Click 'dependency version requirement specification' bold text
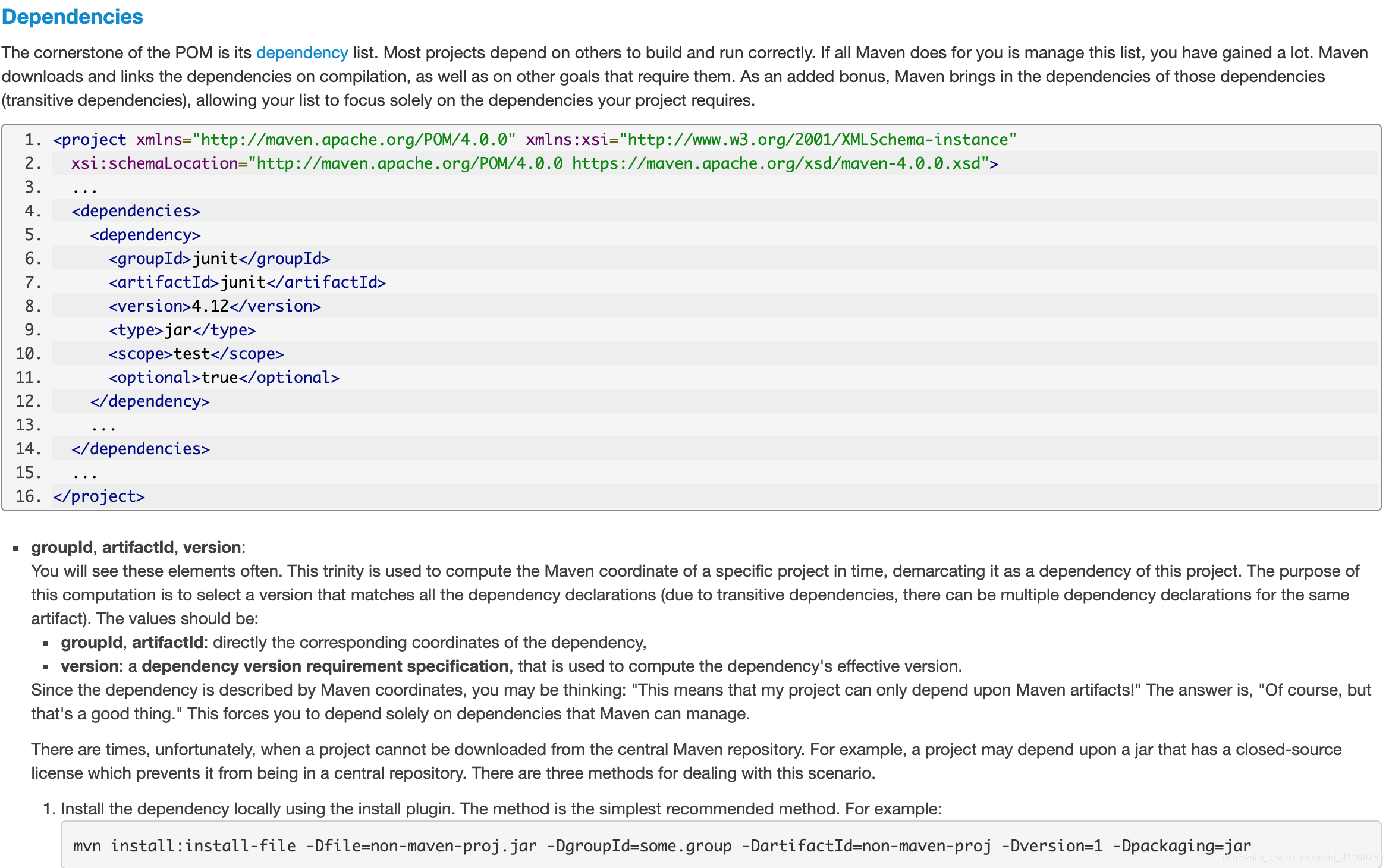The height and width of the screenshot is (868, 1389). pos(325,666)
